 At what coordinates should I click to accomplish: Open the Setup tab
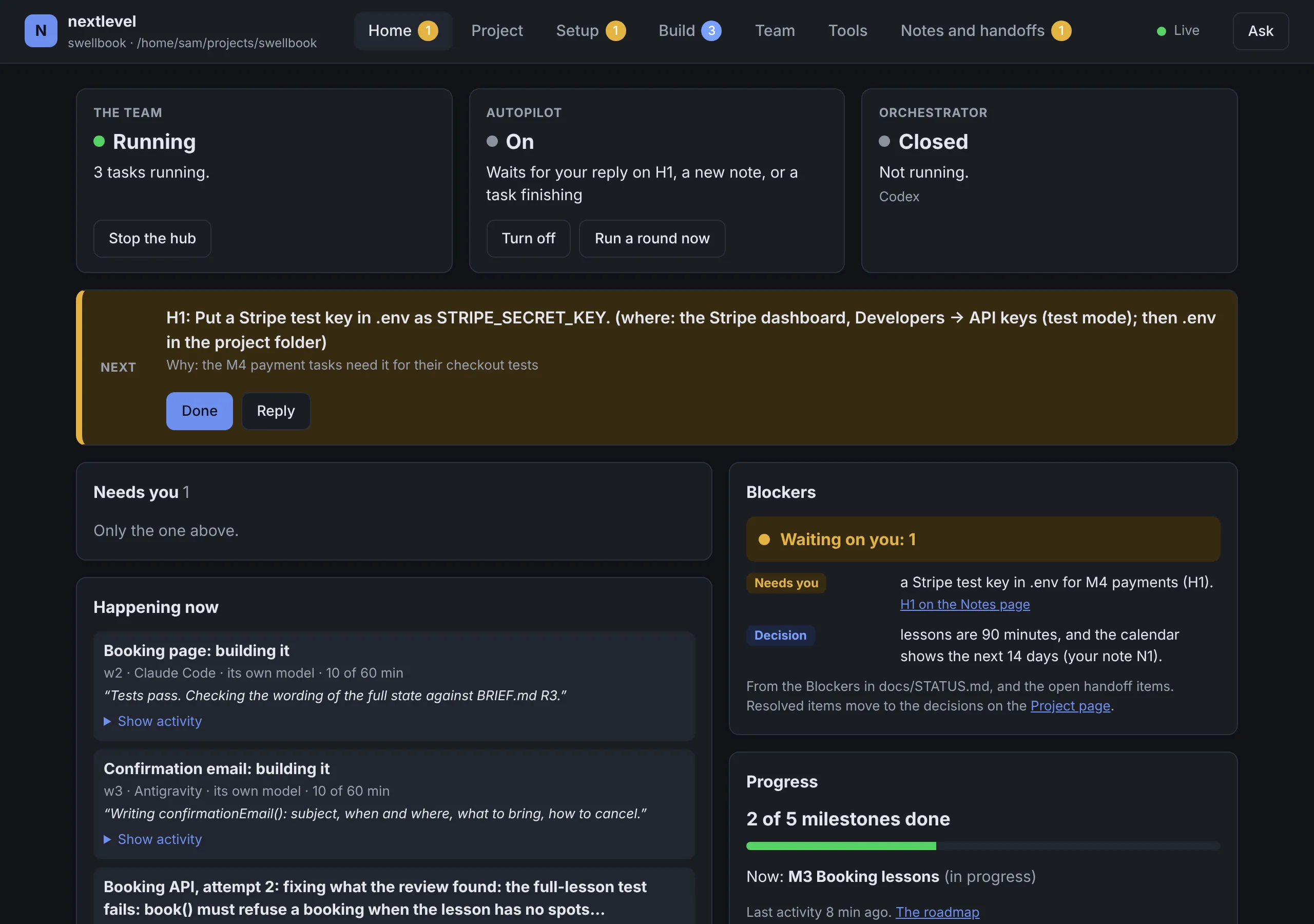[x=591, y=31]
